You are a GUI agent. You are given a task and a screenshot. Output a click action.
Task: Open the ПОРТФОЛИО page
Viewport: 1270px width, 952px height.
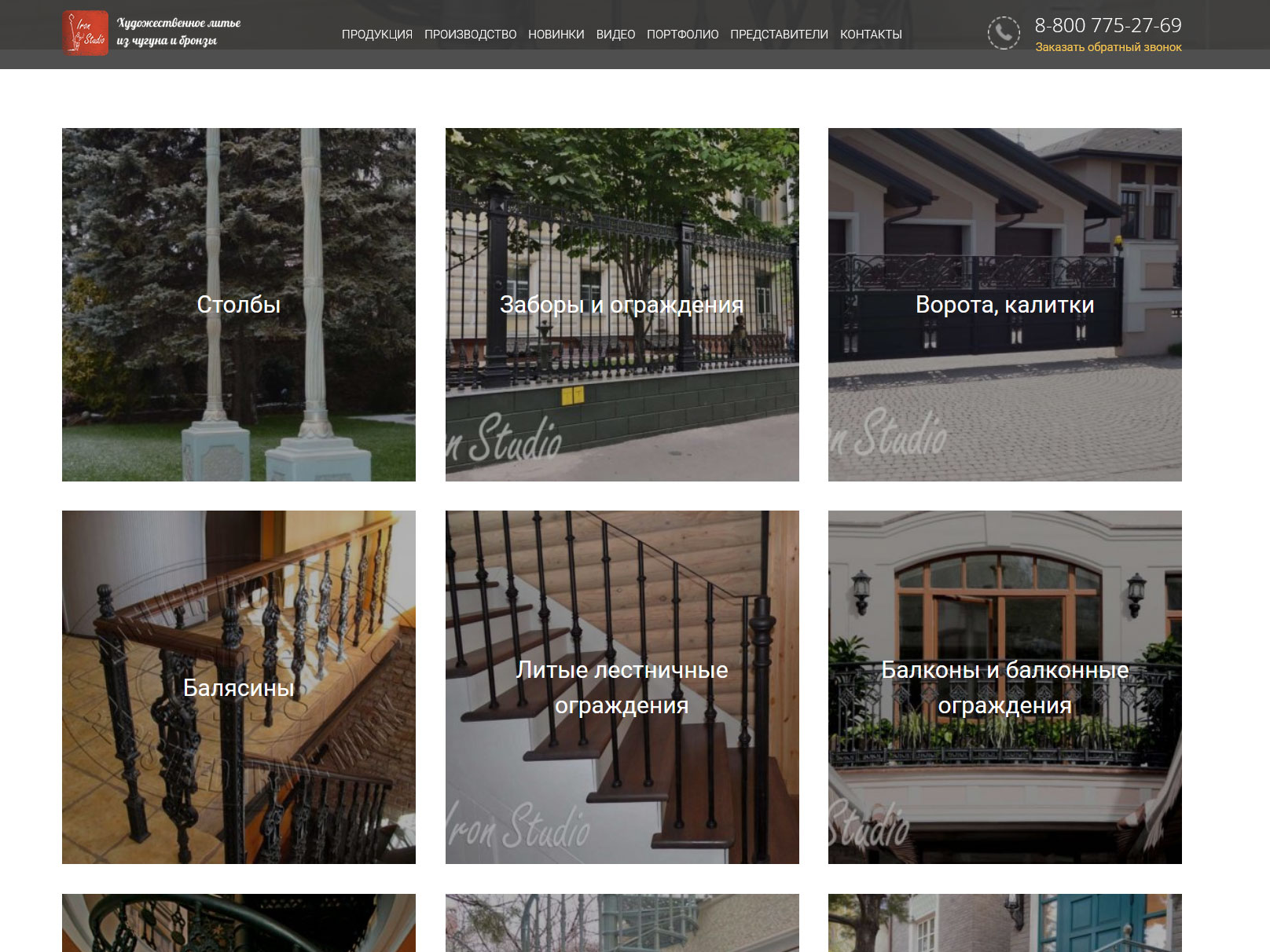pos(683,35)
